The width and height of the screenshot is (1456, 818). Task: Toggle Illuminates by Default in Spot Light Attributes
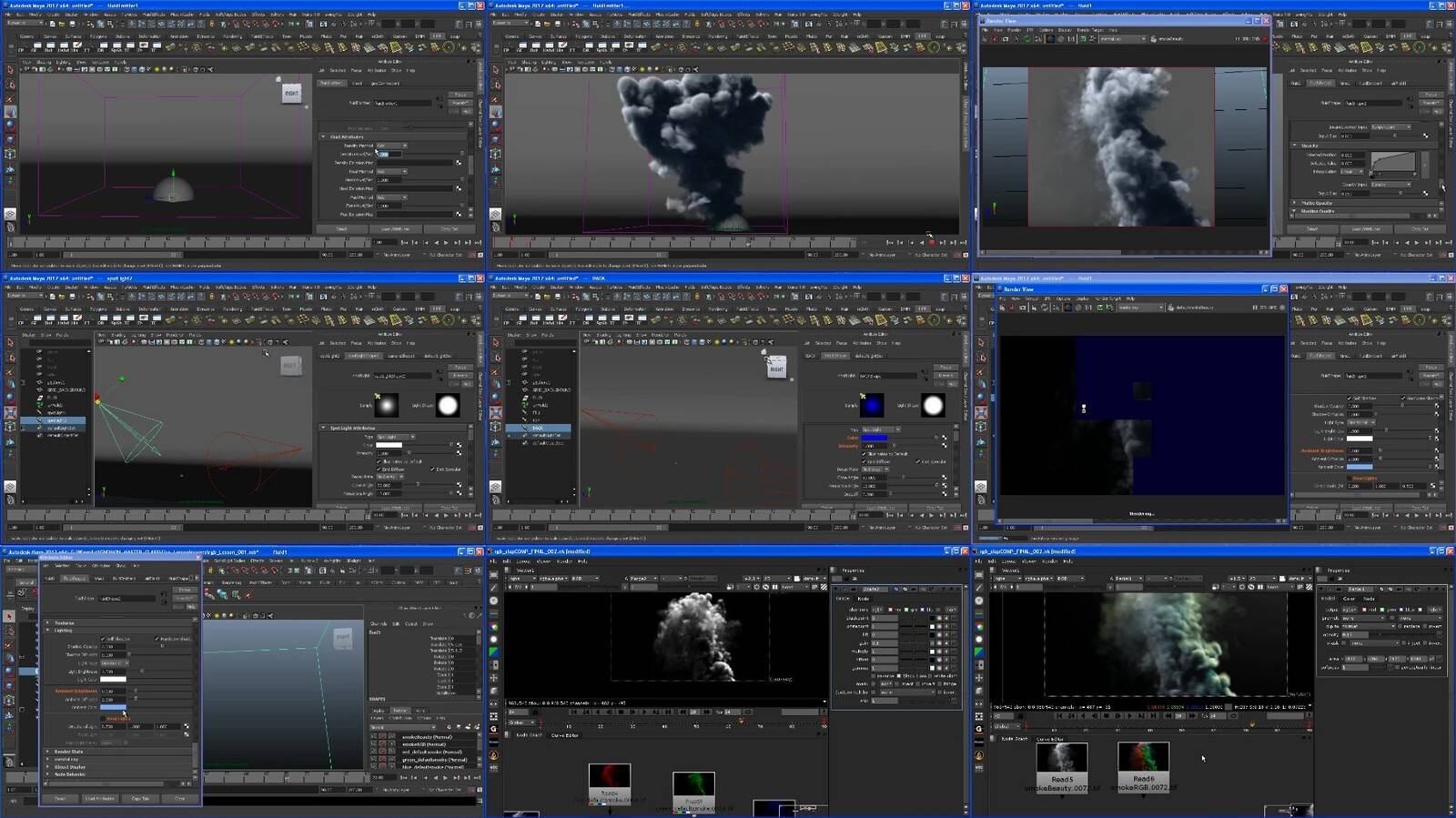click(x=378, y=461)
